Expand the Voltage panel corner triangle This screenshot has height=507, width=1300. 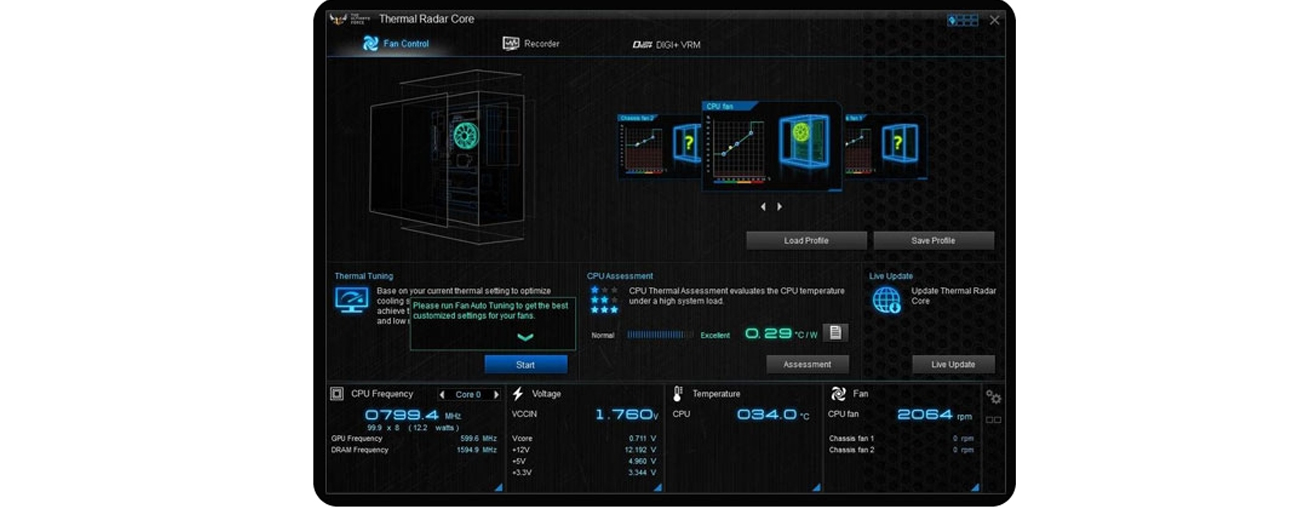[657, 487]
